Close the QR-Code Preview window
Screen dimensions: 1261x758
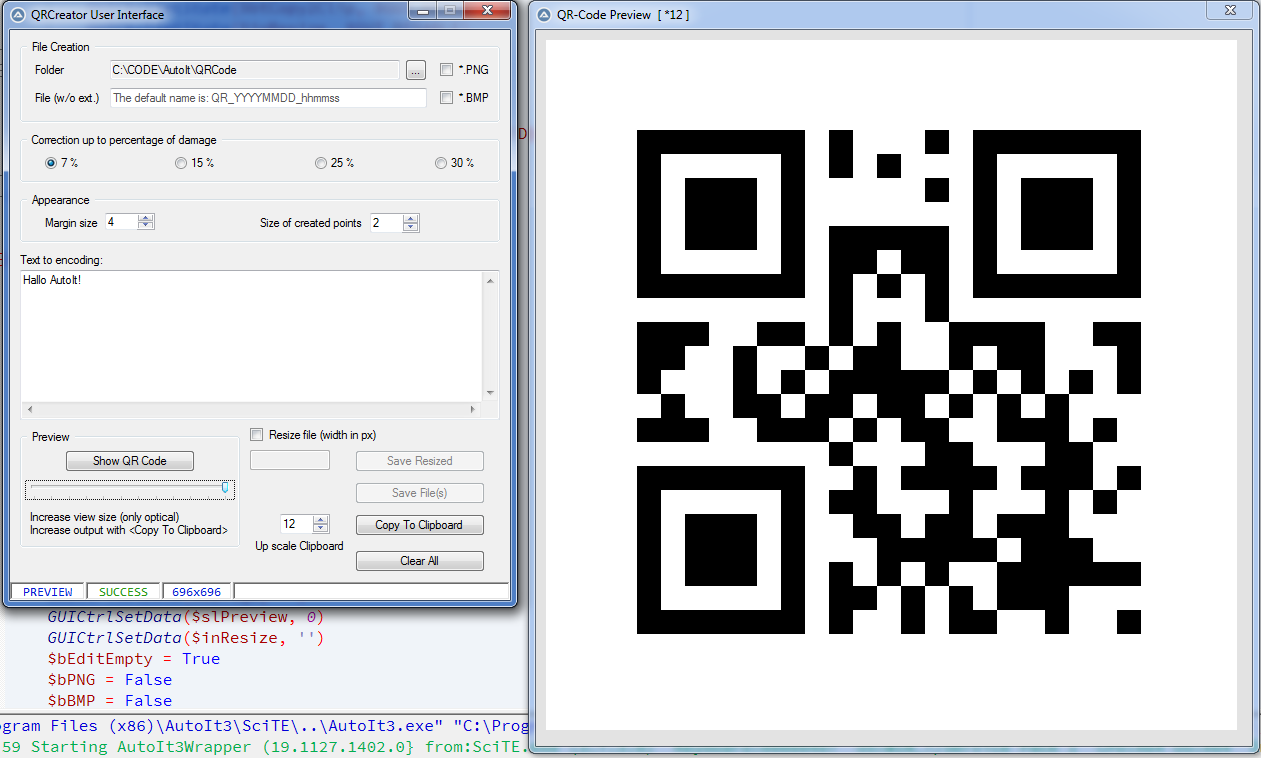(x=1228, y=11)
